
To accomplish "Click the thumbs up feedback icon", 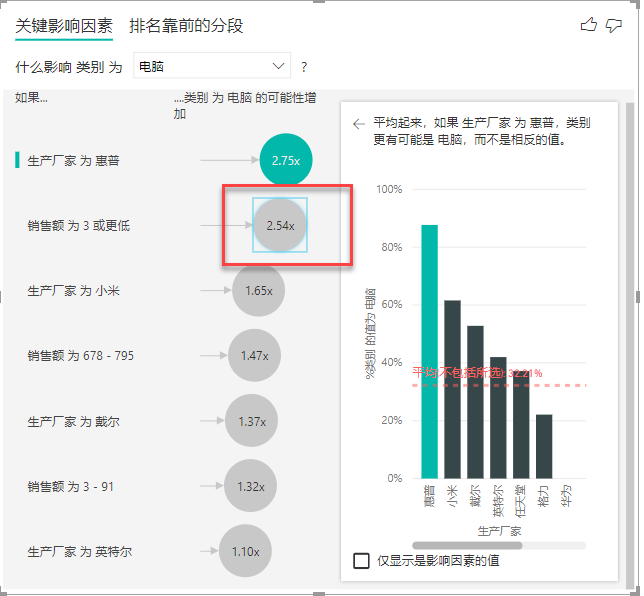I will click(x=589, y=25).
